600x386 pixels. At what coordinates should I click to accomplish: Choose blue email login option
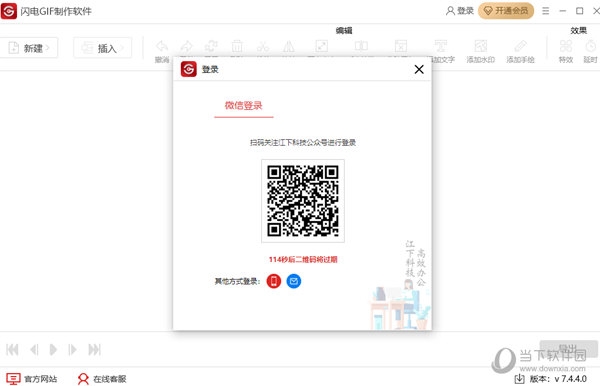pyautogui.click(x=293, y=281)
